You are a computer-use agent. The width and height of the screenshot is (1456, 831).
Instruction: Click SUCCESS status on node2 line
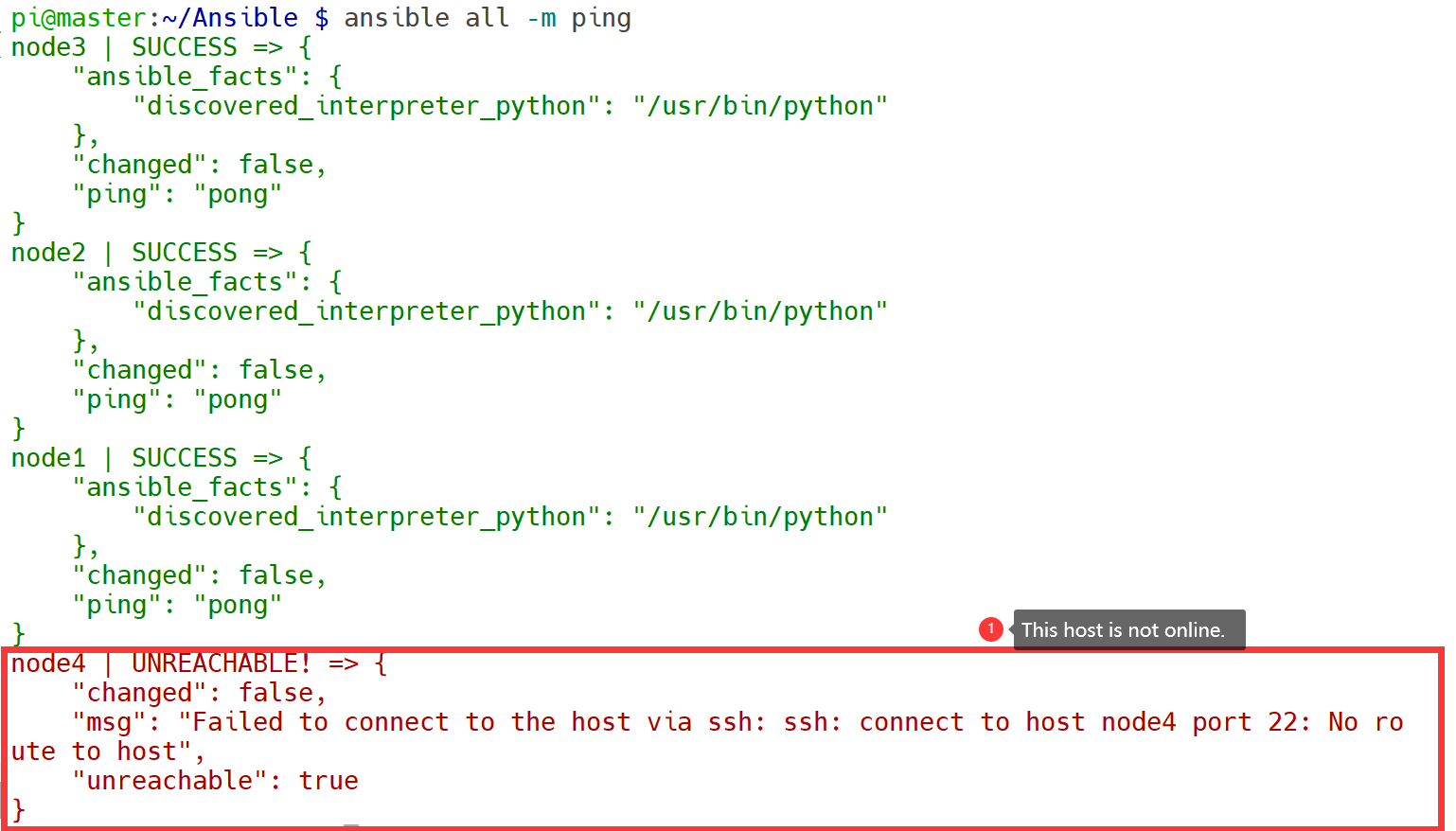pyautogui.click(x=185, y=253)
